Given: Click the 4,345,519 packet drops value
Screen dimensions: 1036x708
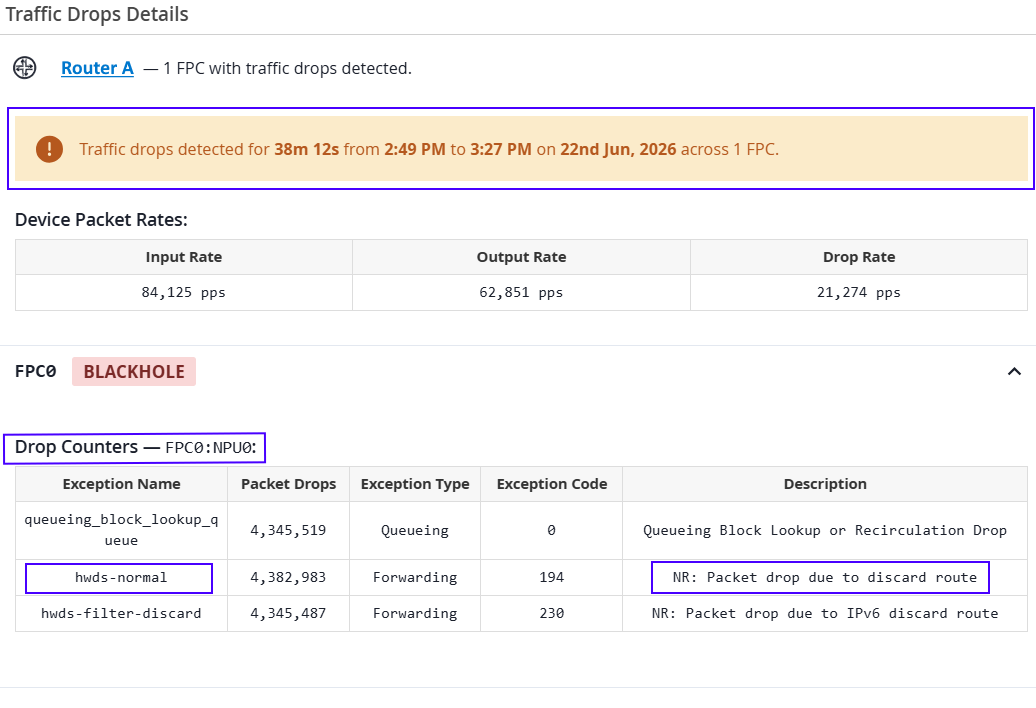Looking at the screenshot, I should pyautogui.click(x=288, y=530).
